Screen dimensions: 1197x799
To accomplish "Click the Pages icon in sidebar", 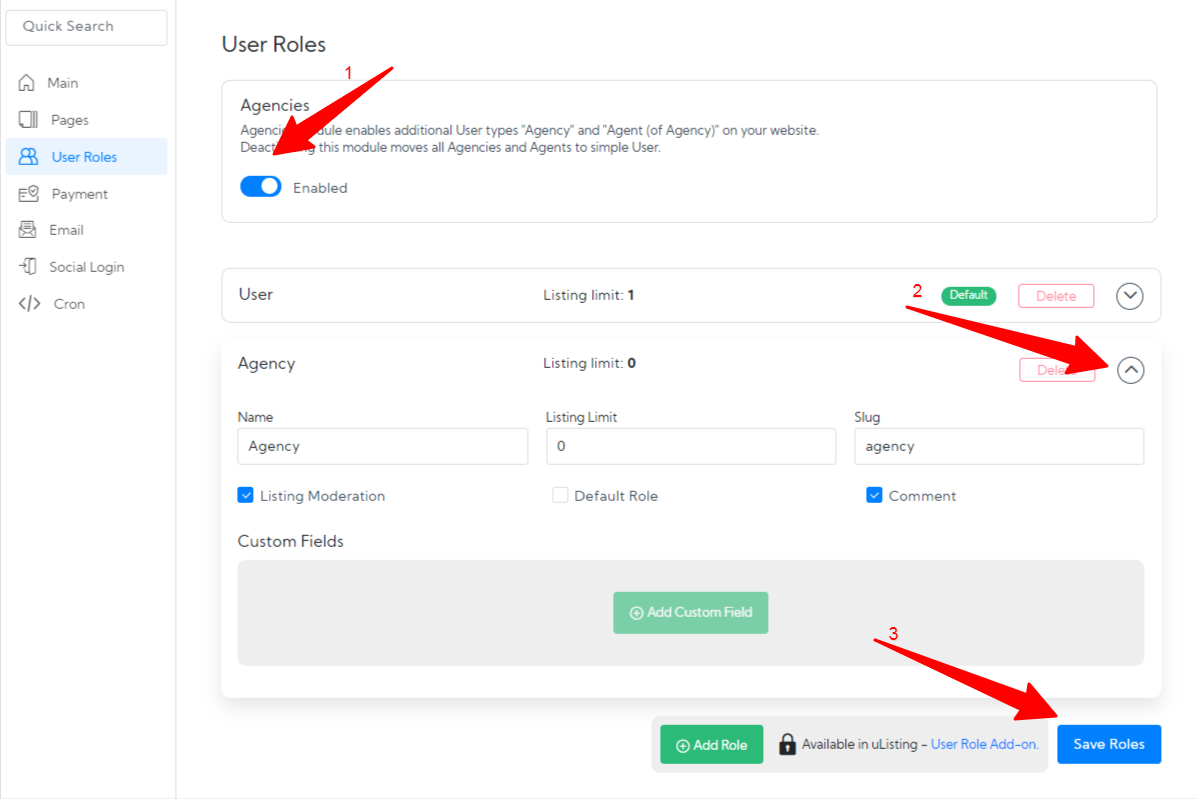I will point(28,120).
